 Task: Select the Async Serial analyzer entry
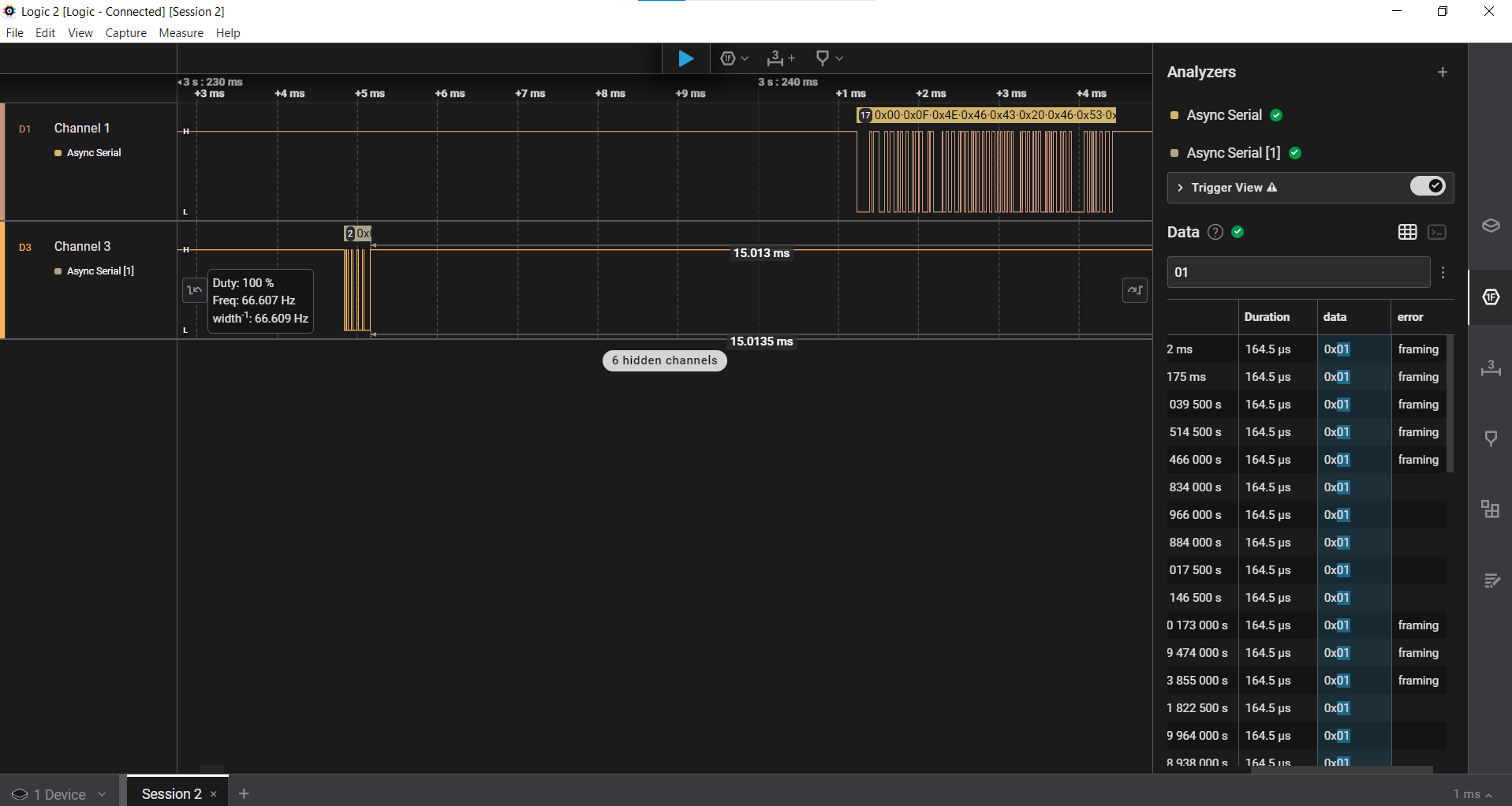click(1224, 115)
